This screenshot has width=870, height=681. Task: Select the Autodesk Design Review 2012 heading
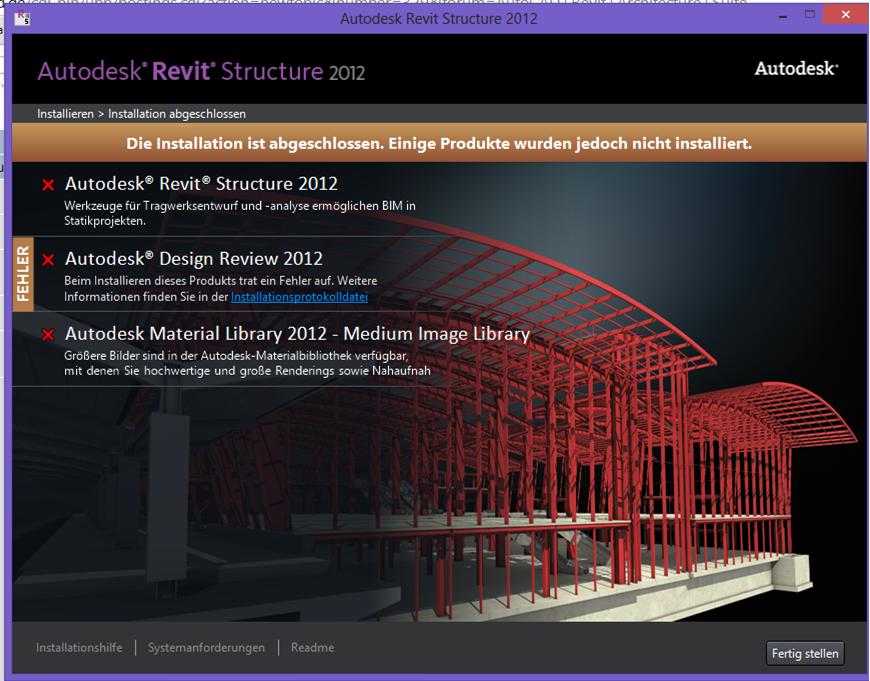[x=194, y=259]
